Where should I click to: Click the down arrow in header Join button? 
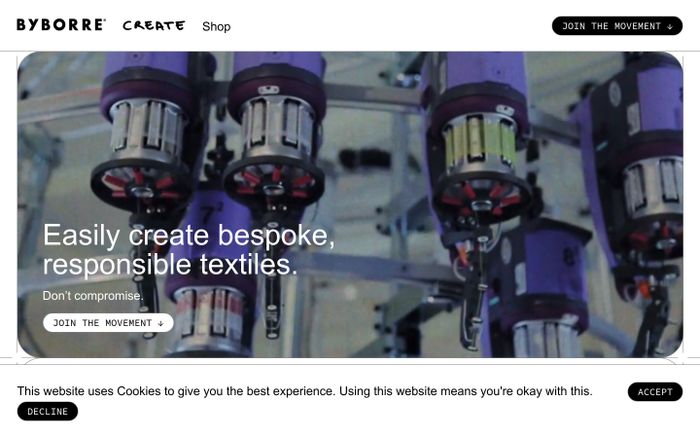point(670,27)
